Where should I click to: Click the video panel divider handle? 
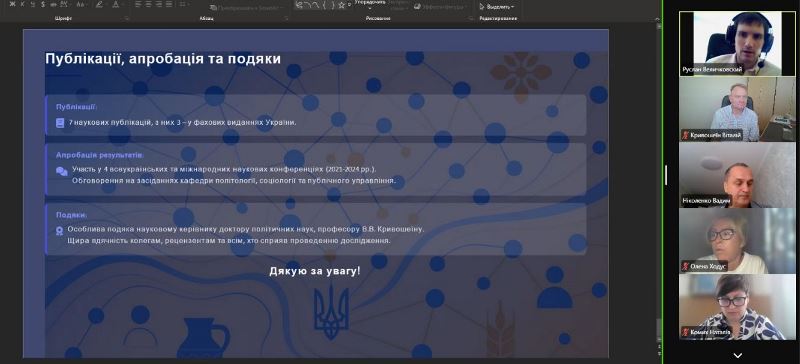(666, 175)
